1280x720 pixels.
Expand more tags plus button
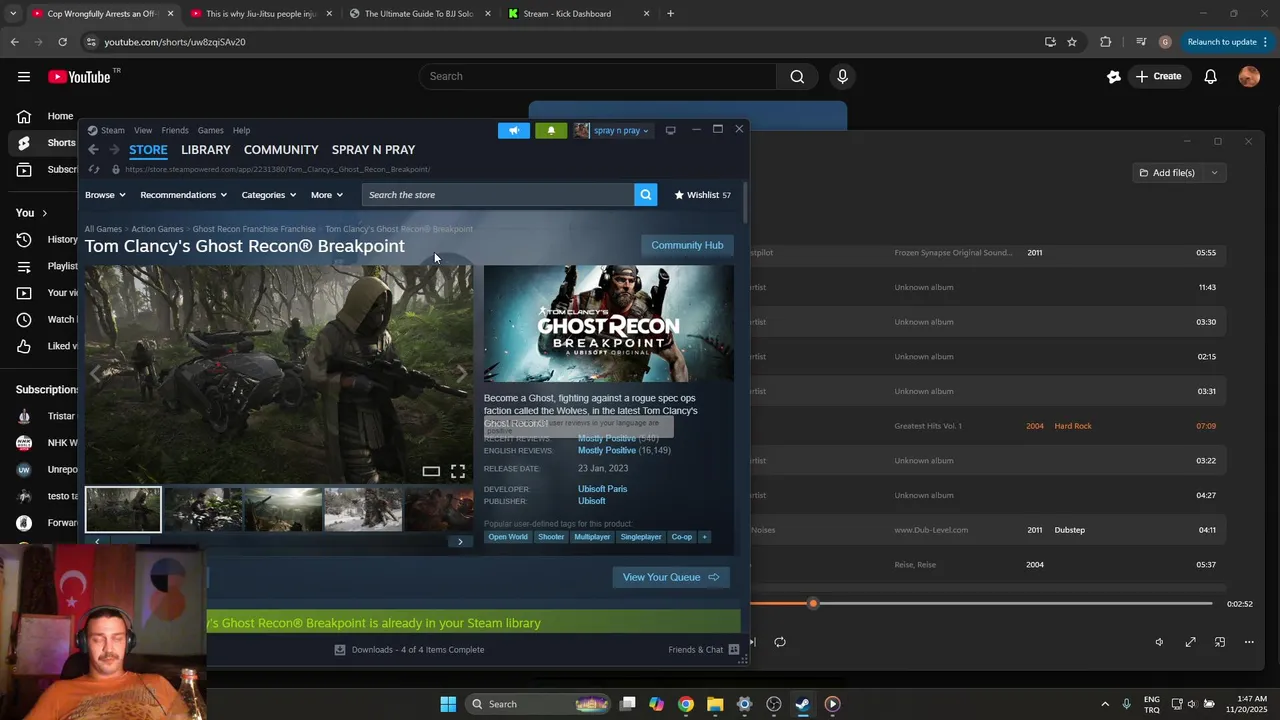[x=704, y=537]
